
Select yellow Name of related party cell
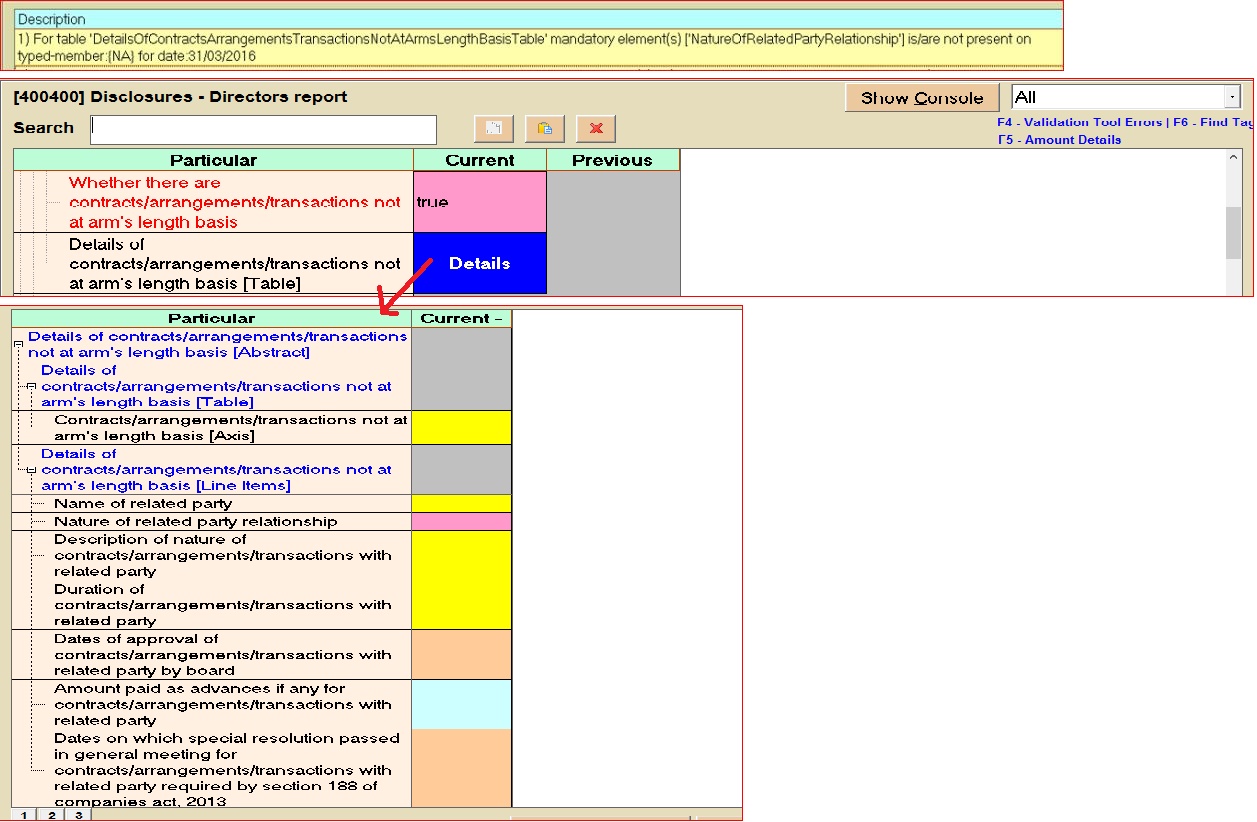pos(461,504)
